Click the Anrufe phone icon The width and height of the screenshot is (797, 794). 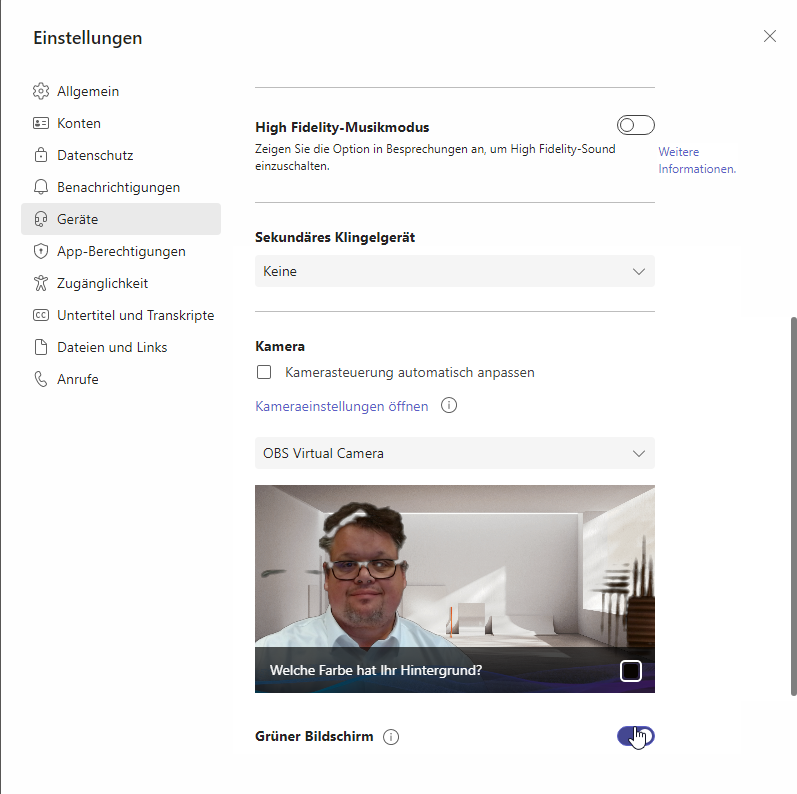click(41, 379)
